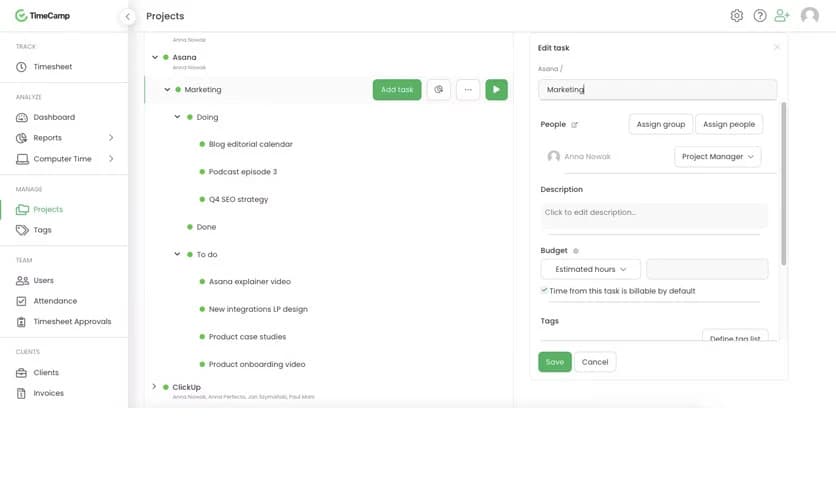Click the Edit task panel scrollbar
The width and height of the screenshot is (836, 484).
point(783,184)
